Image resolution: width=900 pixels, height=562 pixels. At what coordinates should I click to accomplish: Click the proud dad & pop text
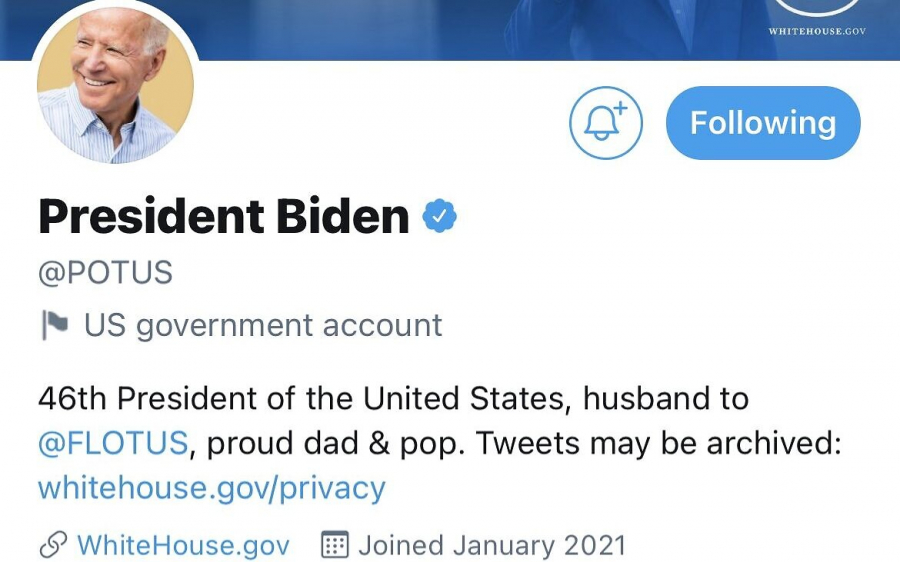[x=336, y=443]
